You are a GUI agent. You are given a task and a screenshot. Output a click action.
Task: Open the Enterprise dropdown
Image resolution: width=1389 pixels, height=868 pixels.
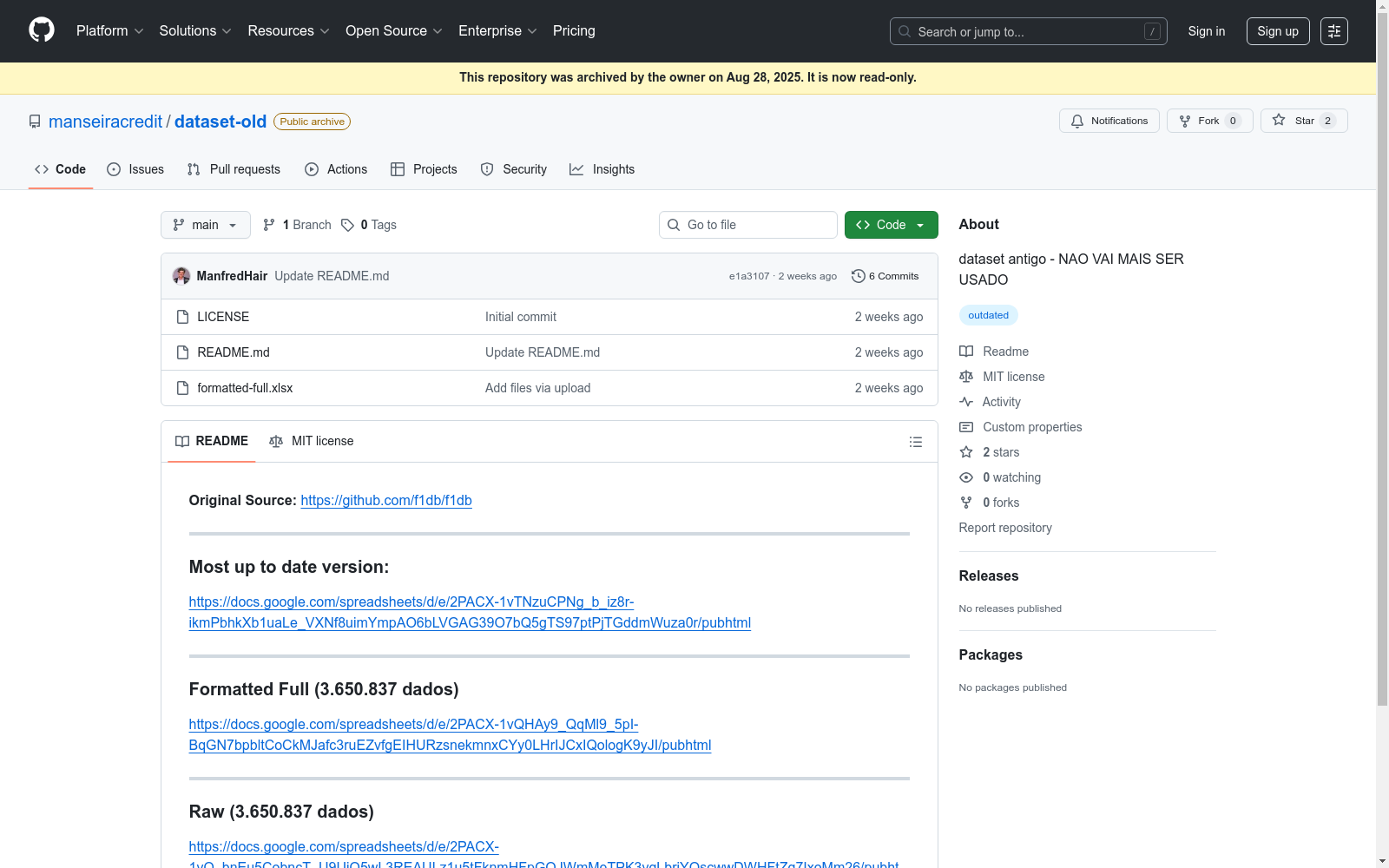(x=497, y=31)
